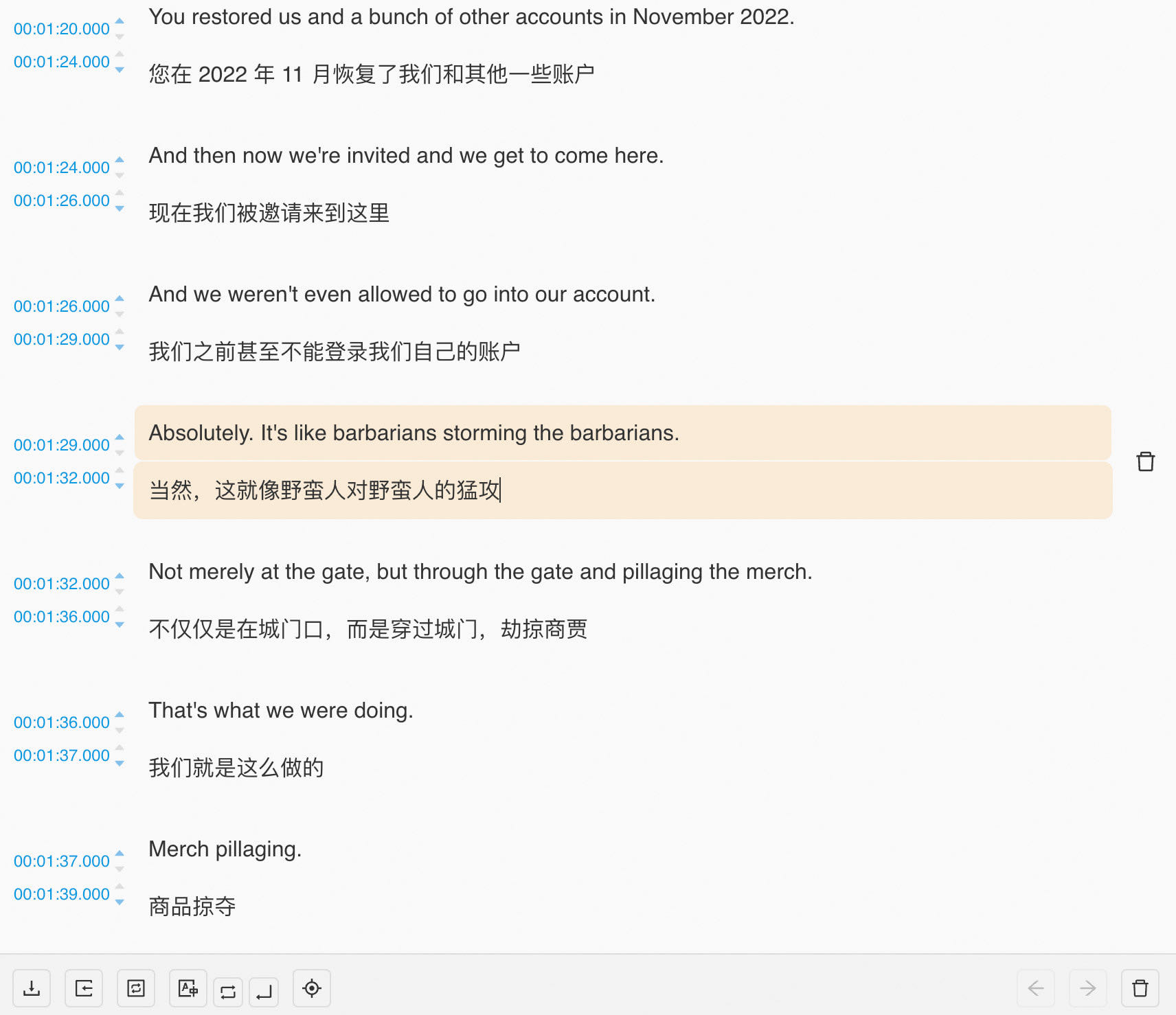Nudge the 00:01:29.000 timestamp up

pos(119,437)
